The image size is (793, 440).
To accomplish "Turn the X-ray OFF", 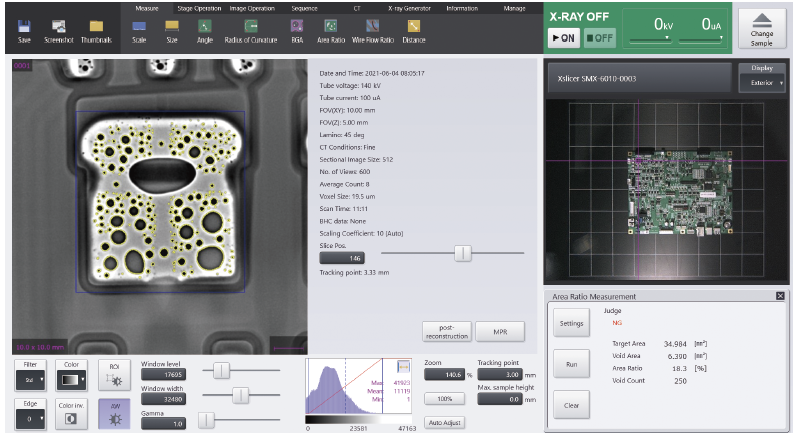I will (x=600, y=38).
